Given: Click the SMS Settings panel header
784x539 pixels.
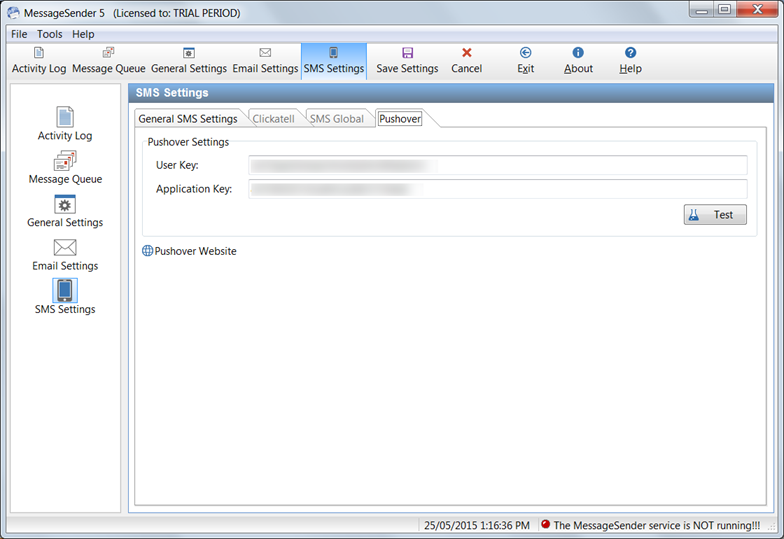Looking at the screenshot, I should click(x=451, y=93).
